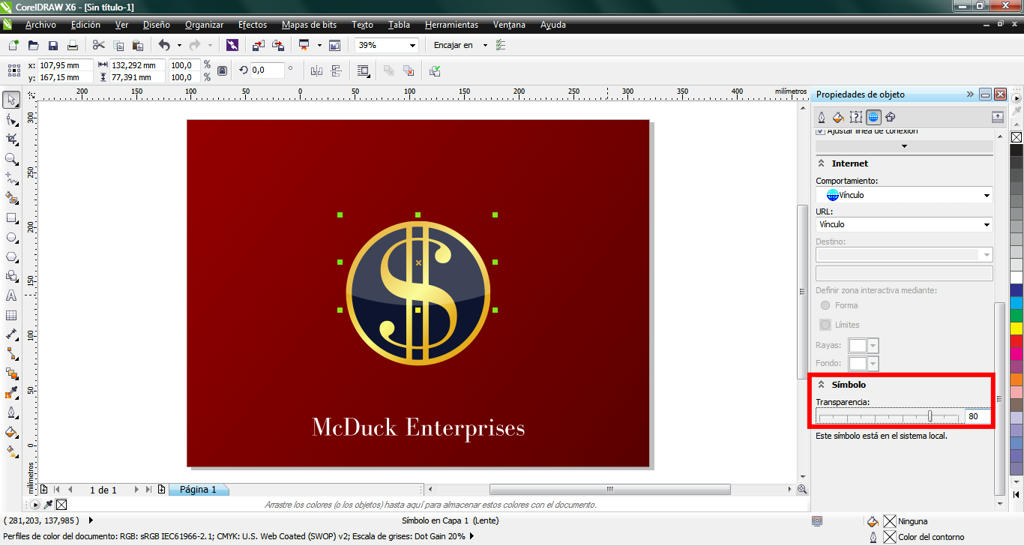Open the Mapas de bits menu
Screen dimensions: 1024x546
click(309, 25)
